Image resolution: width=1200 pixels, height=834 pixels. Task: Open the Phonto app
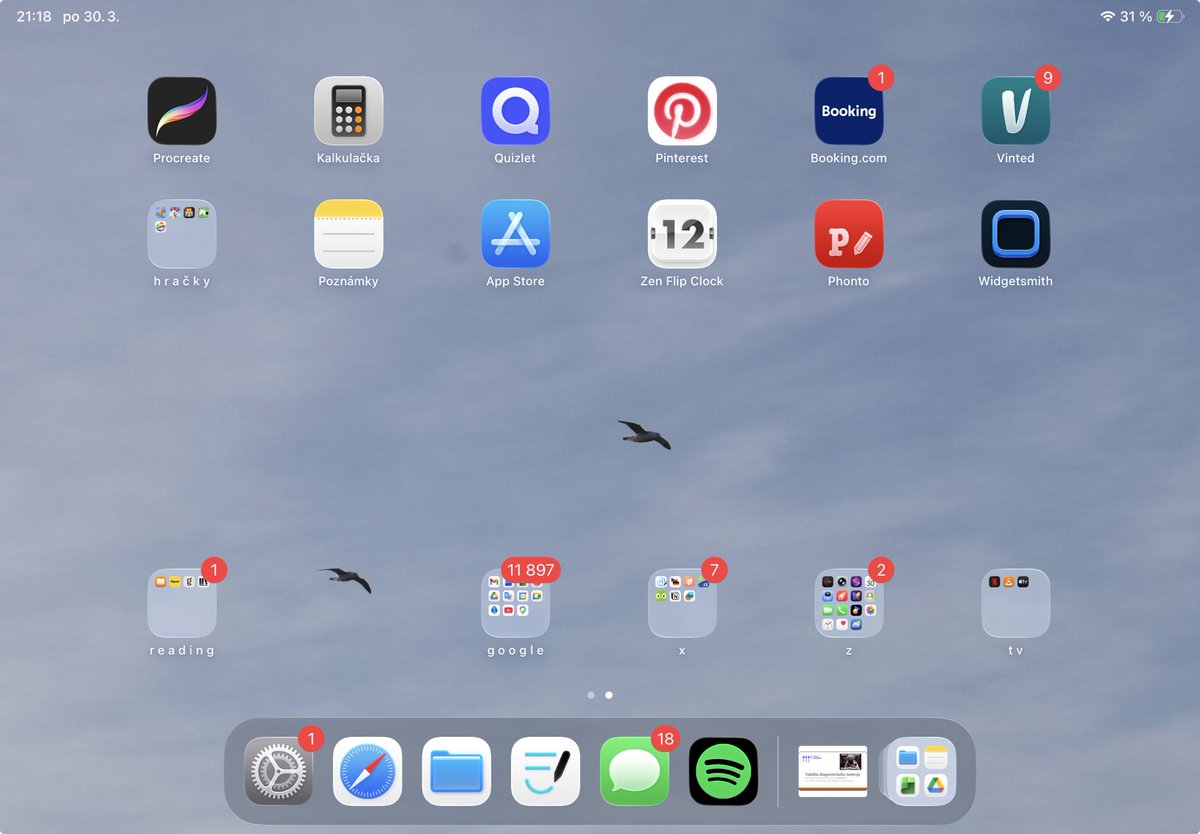pos(849,234)
